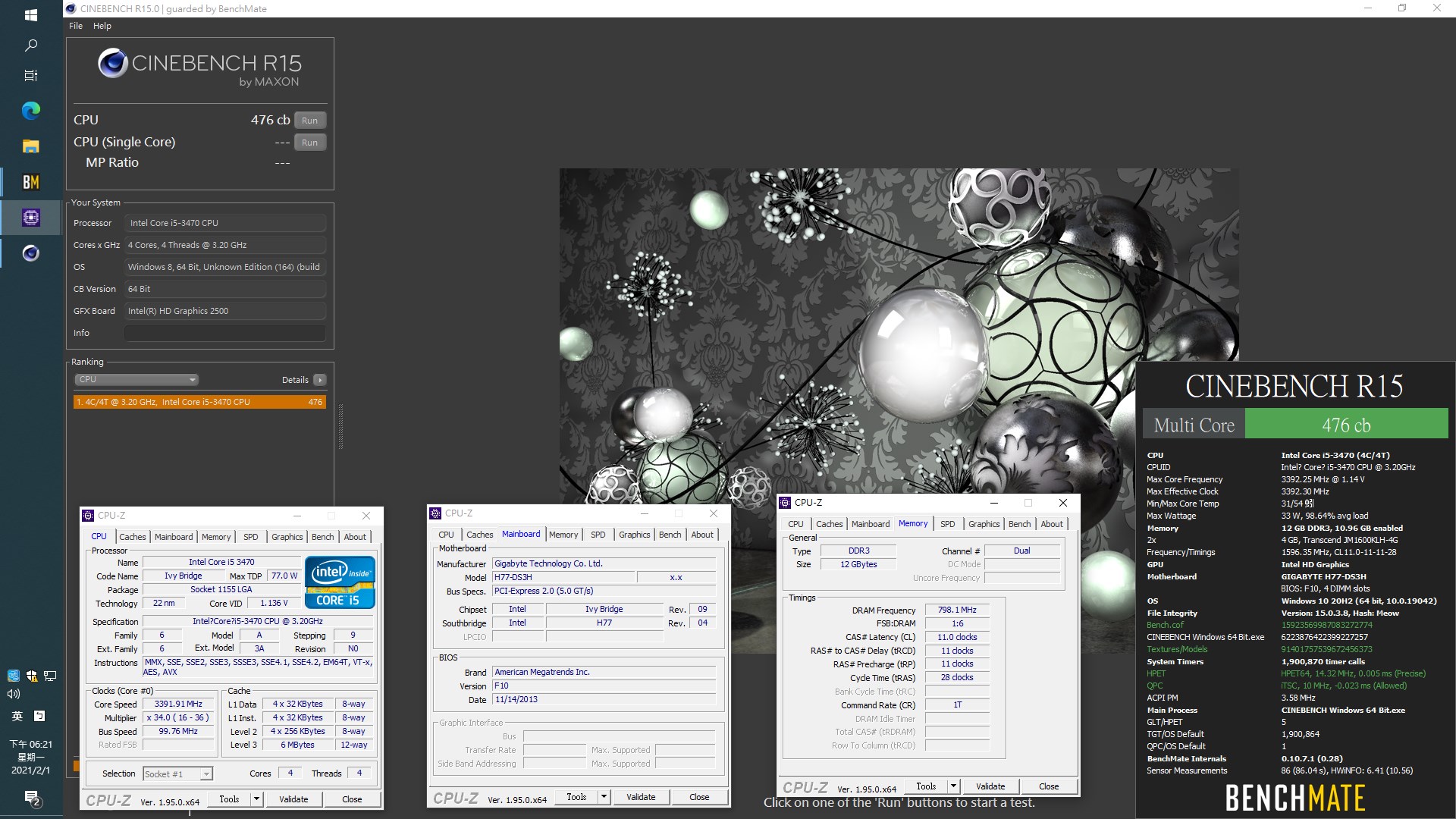Click Tools button in memory CPU-Z window
Image resolution: width=1456 pixels, height=819 pixels.
[926, 786]
